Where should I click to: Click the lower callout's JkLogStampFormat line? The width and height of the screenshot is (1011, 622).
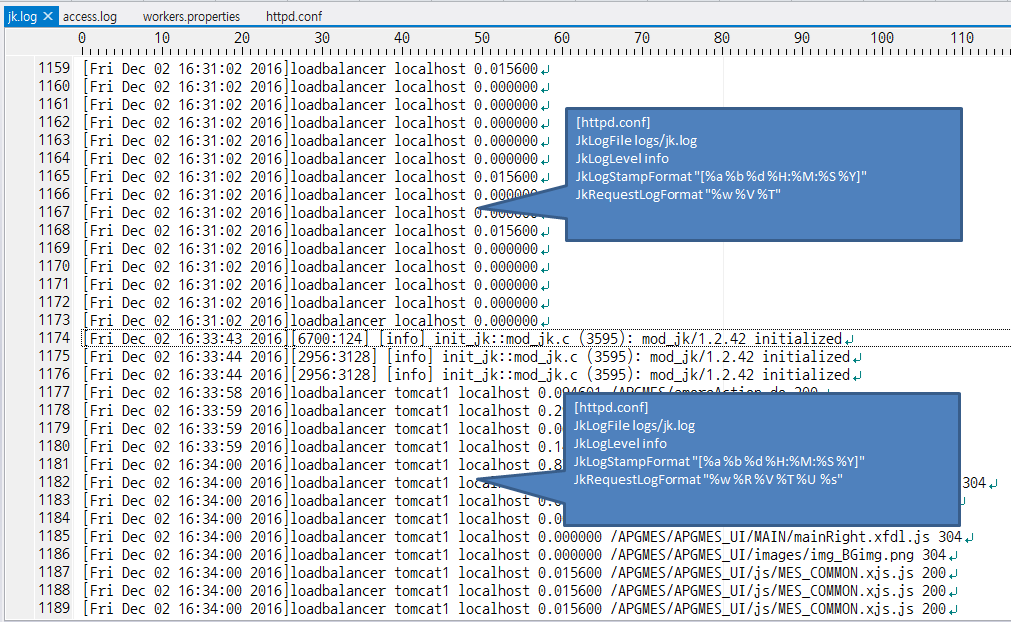[719, 461]
